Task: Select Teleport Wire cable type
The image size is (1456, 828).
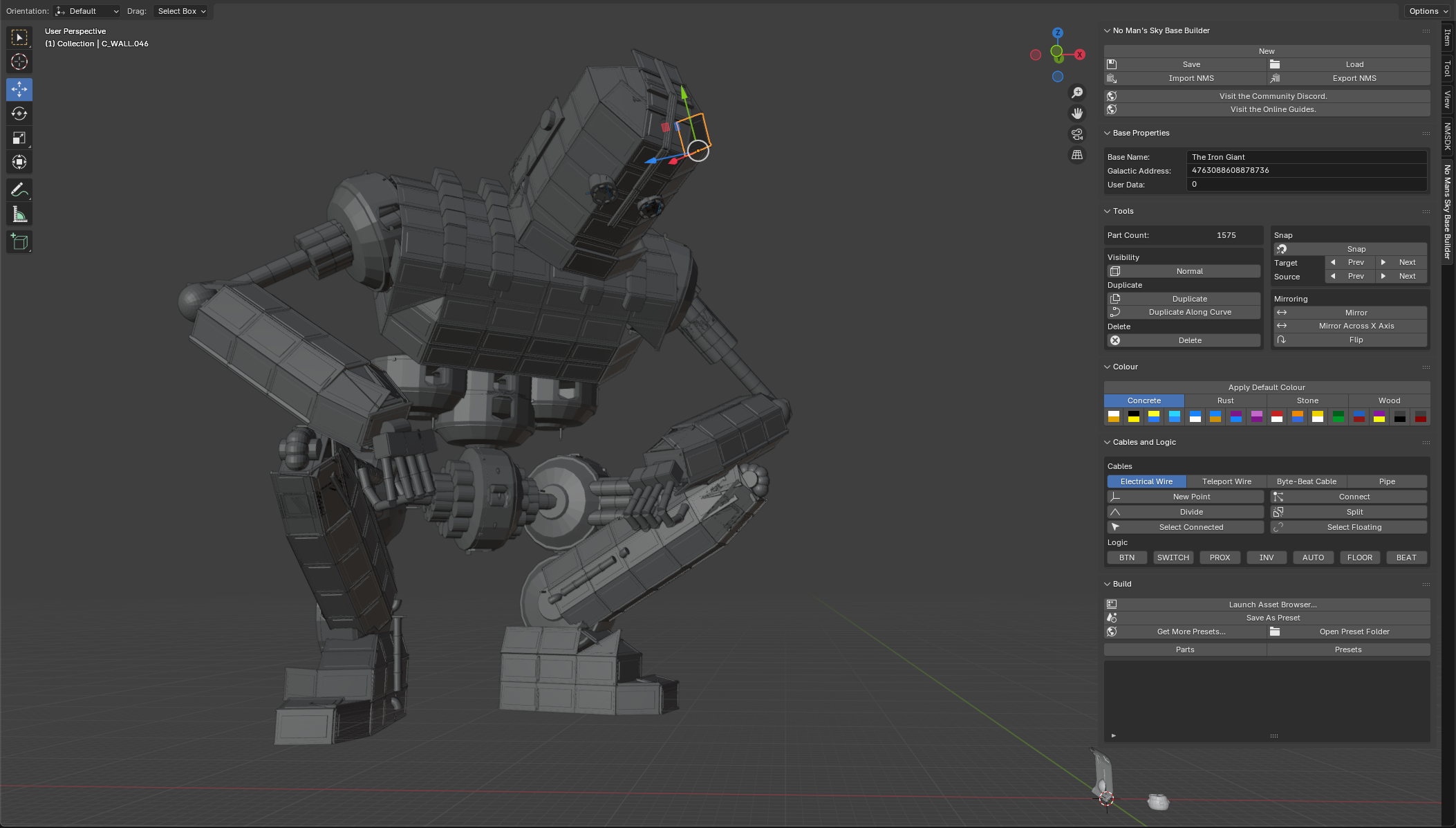Action: 1226,481
